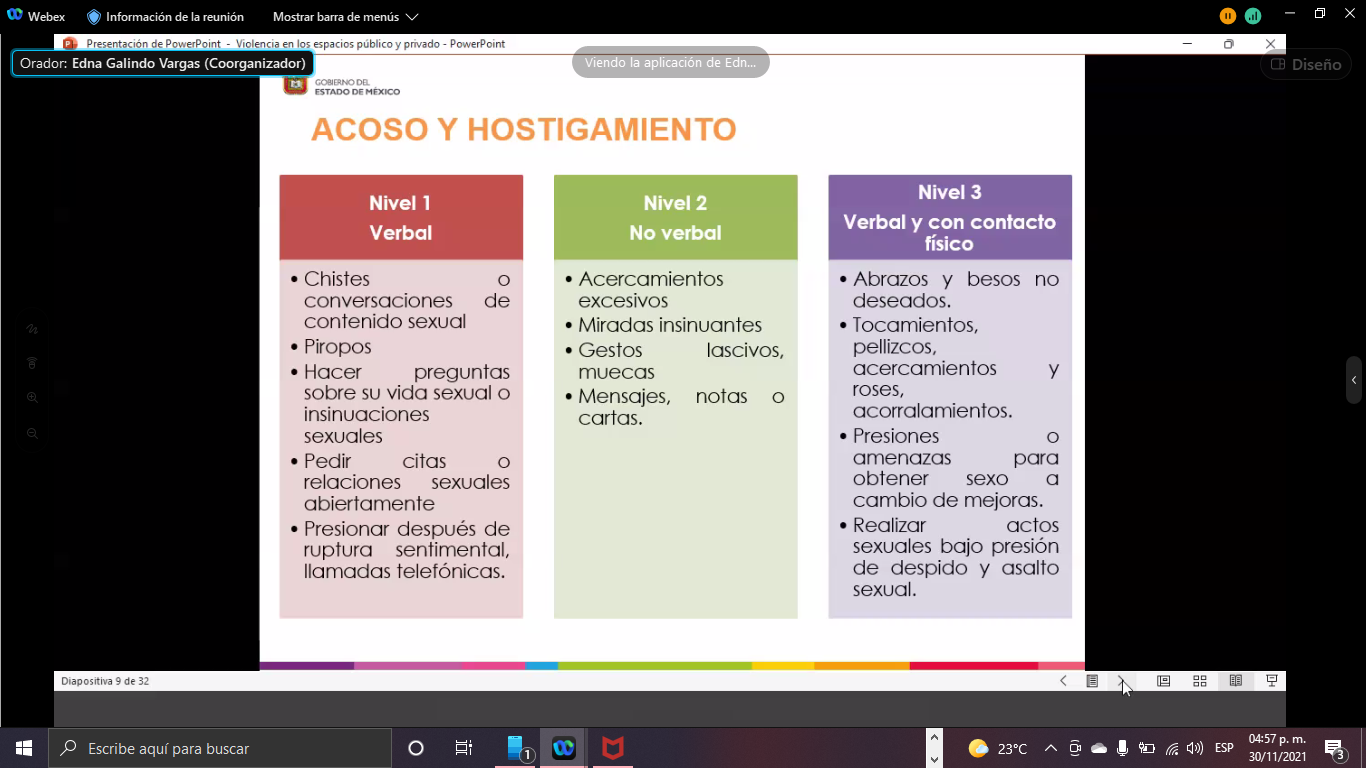This screenshot has width=1366, height=768.
Task: Switch to Slide Sorter grid view
Action: coord(1200,681)
